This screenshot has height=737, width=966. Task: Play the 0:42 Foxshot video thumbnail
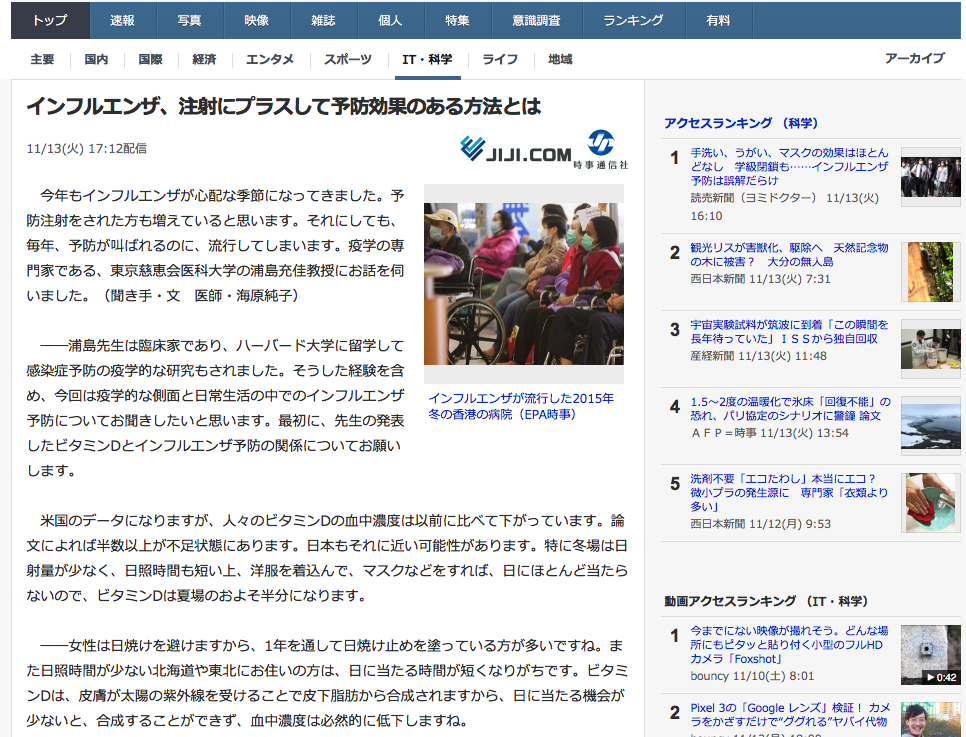pyautogui.click(x=930, y=655)
